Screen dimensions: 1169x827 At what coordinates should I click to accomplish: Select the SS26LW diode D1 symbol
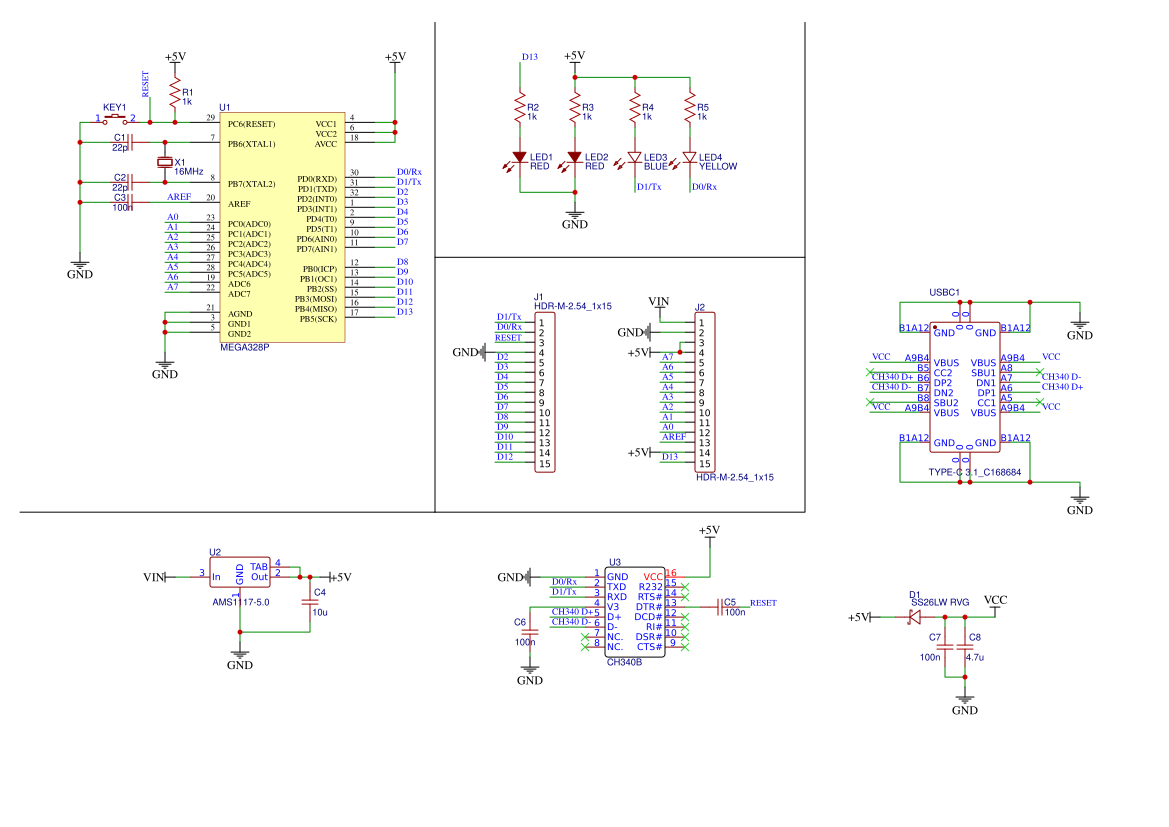[x=914, y=617]
